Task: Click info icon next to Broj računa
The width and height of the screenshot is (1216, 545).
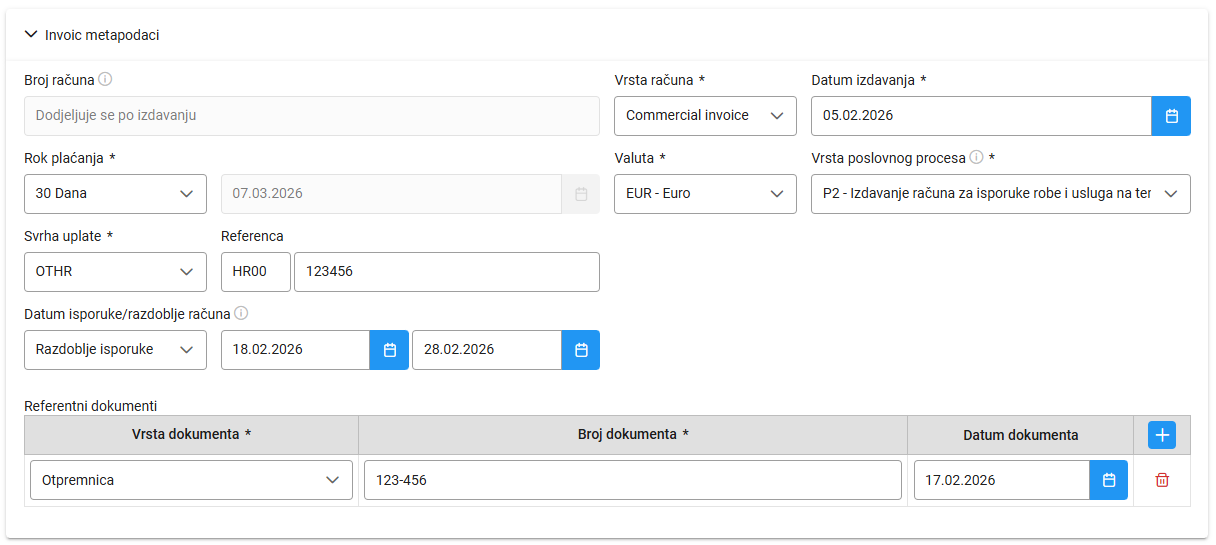Action: point(105,79)
